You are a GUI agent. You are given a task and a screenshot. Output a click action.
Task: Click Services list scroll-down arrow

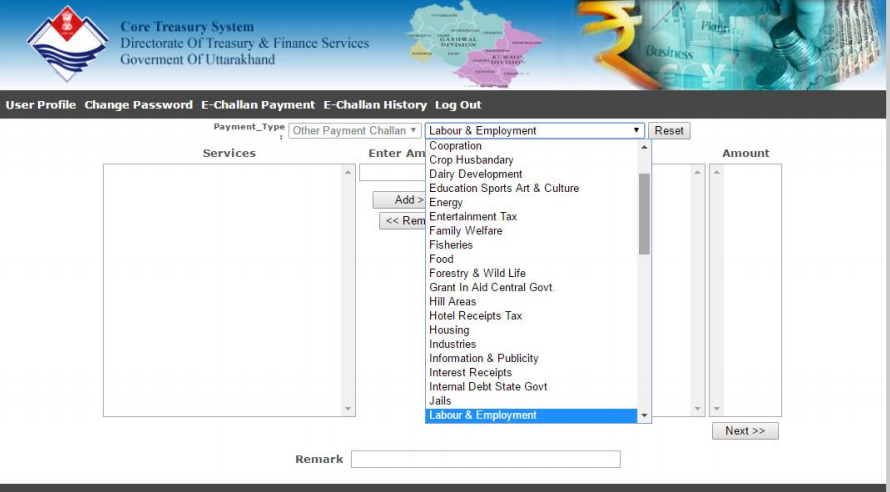tap(348, 409)
